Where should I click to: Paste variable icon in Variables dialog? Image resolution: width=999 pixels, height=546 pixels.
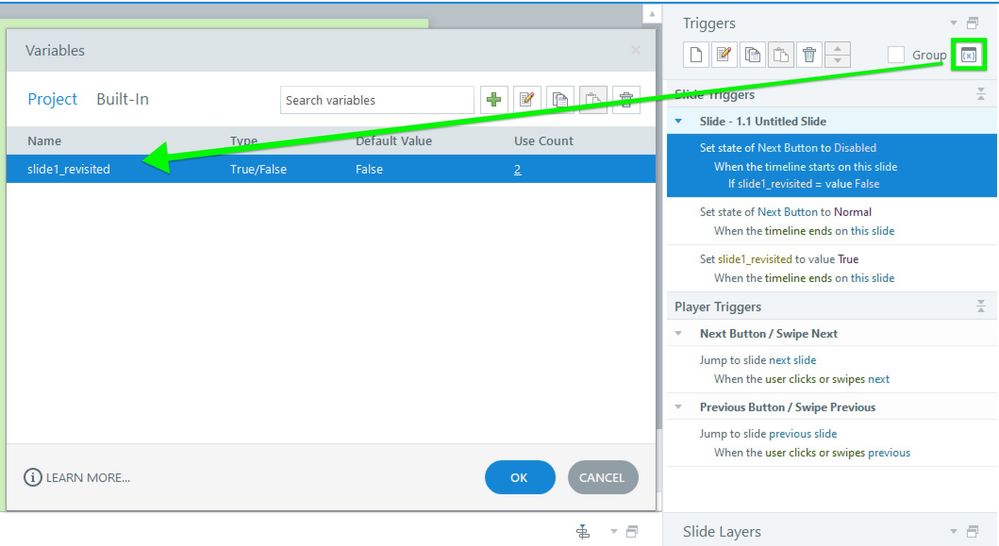point(593,99)
